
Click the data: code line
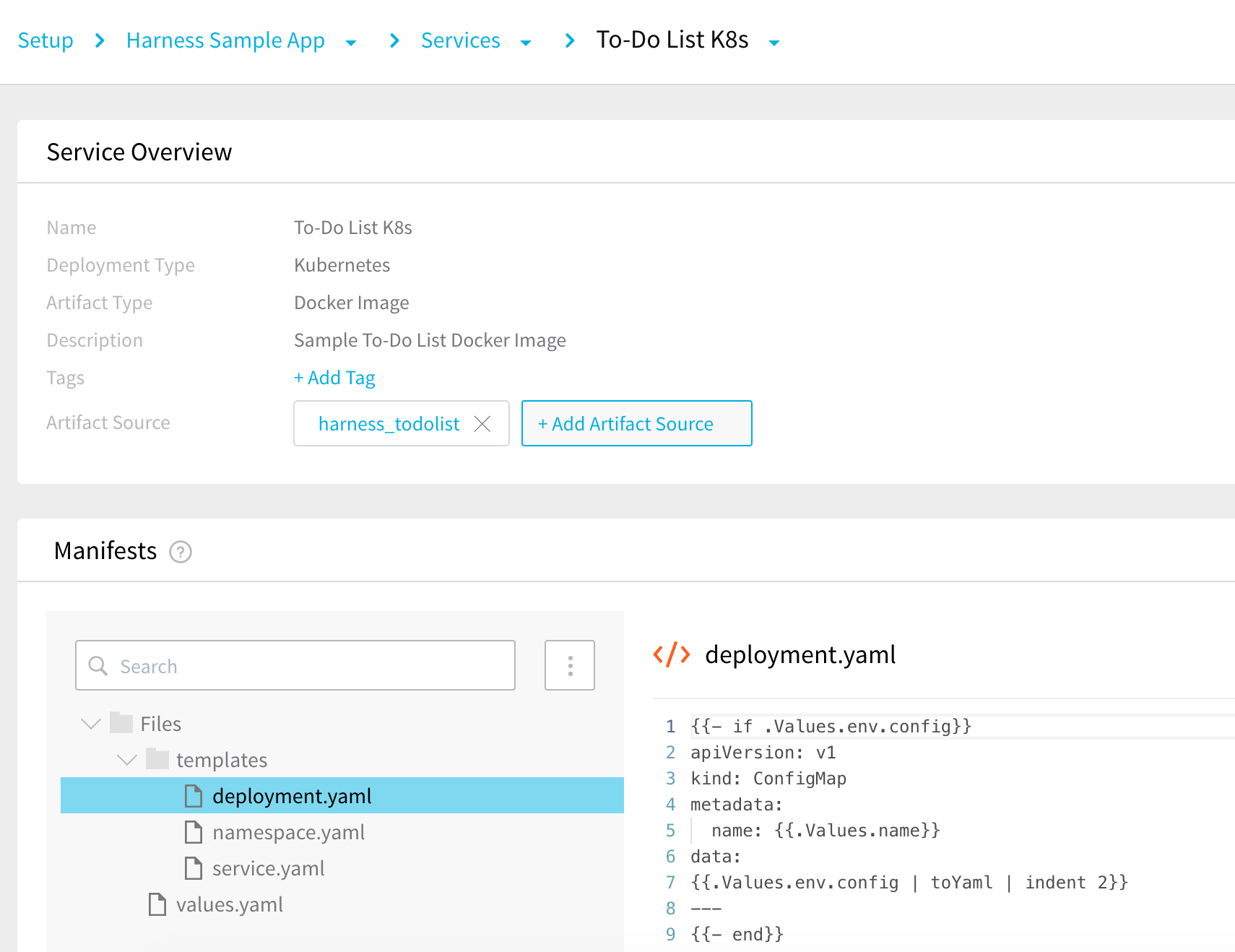pyautogui.click(x=716, y=857)
